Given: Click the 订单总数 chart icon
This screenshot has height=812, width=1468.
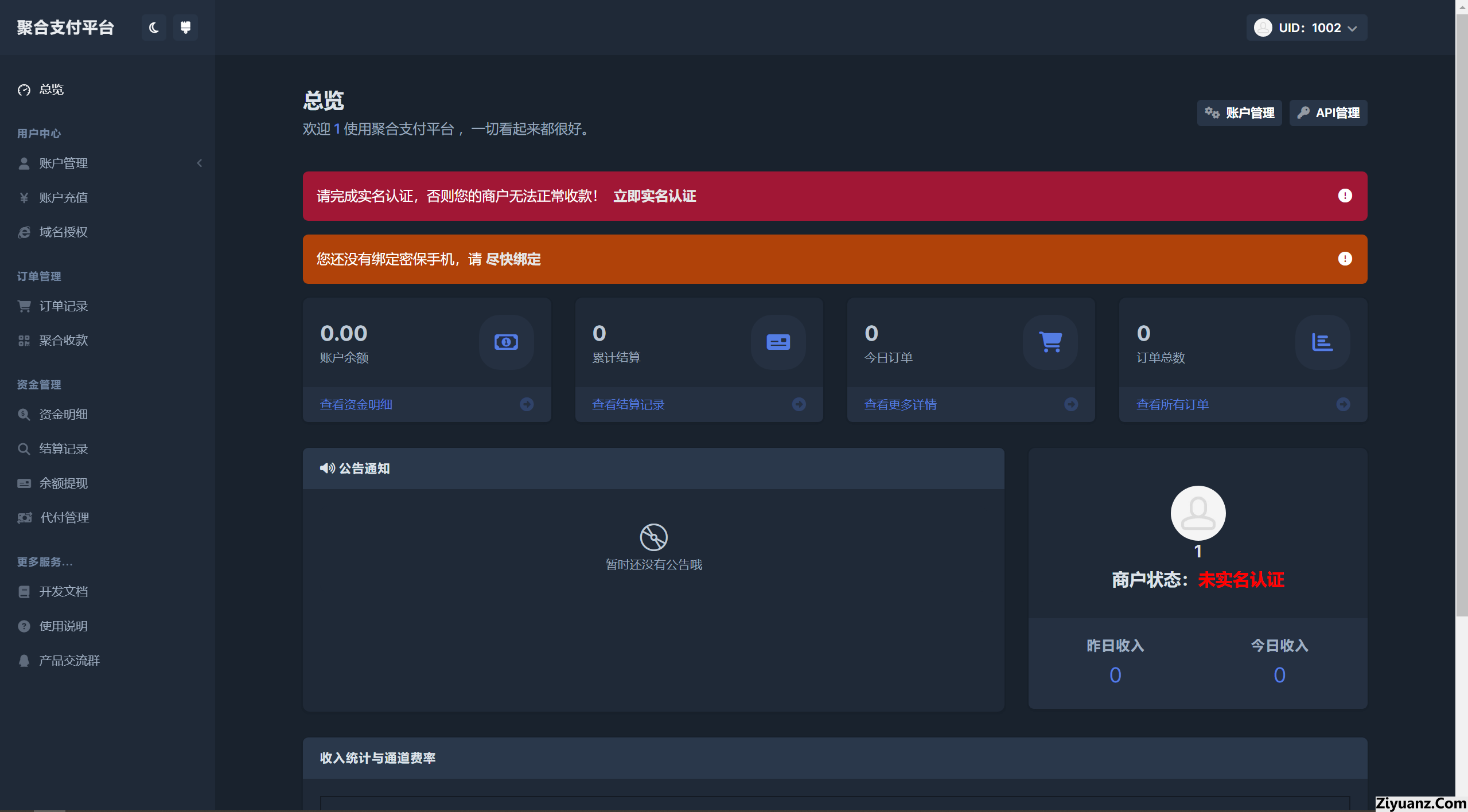Looking at the screenshot, I should 1322,342.
